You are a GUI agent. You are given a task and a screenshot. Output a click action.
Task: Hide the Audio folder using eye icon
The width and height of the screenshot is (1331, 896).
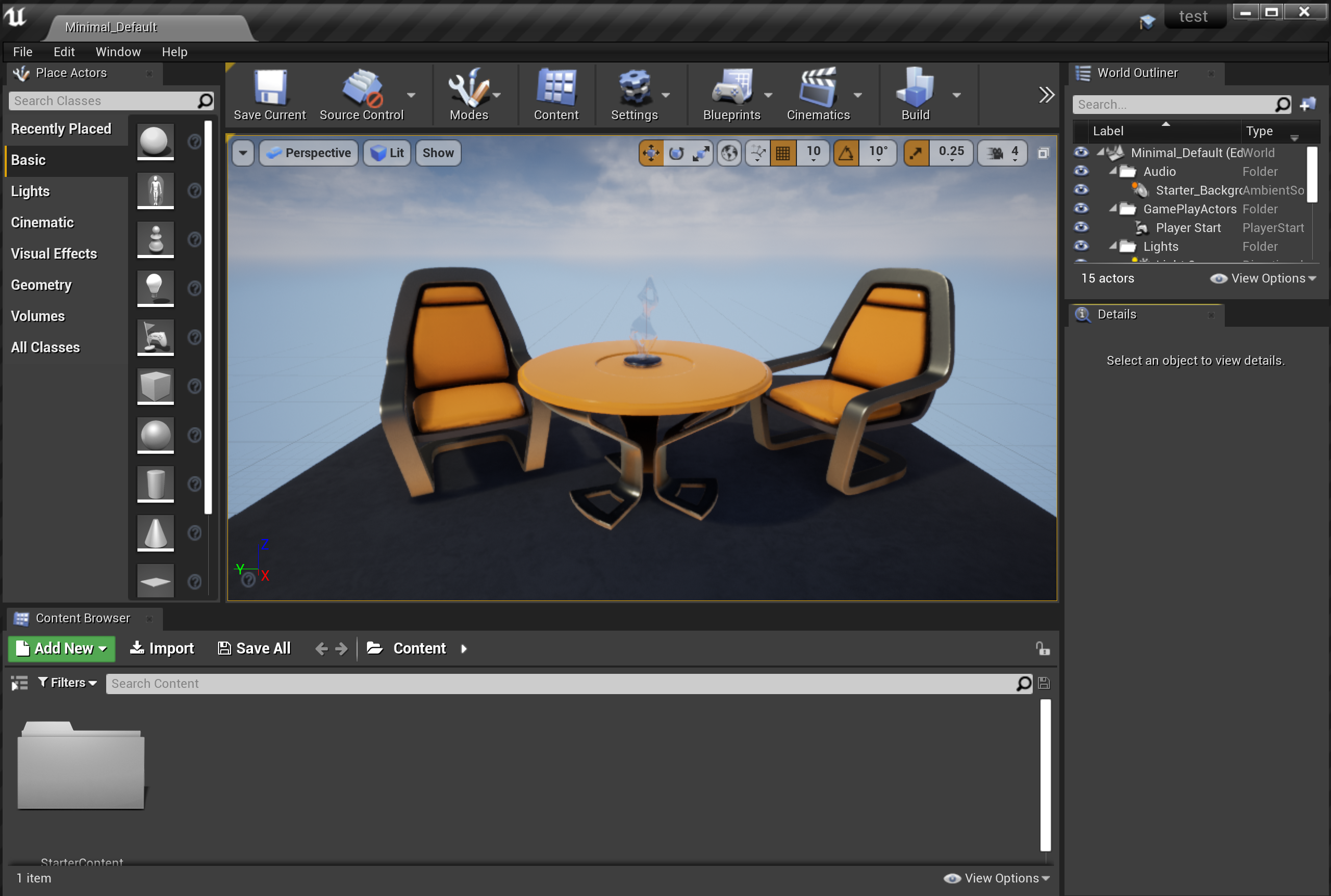click(x=1081, y=171)
